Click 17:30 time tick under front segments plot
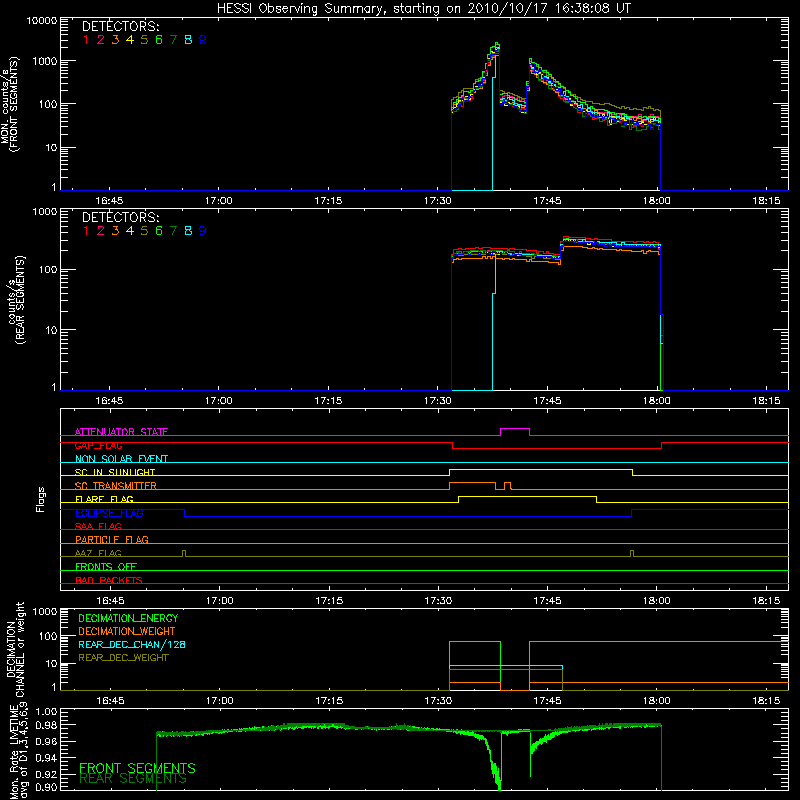The image size is (800, 800). (437, 201)
